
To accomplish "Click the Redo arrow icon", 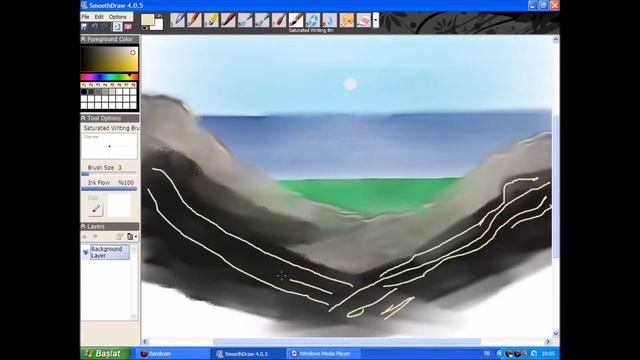I will pyautogui.click(x=105, y=27).
